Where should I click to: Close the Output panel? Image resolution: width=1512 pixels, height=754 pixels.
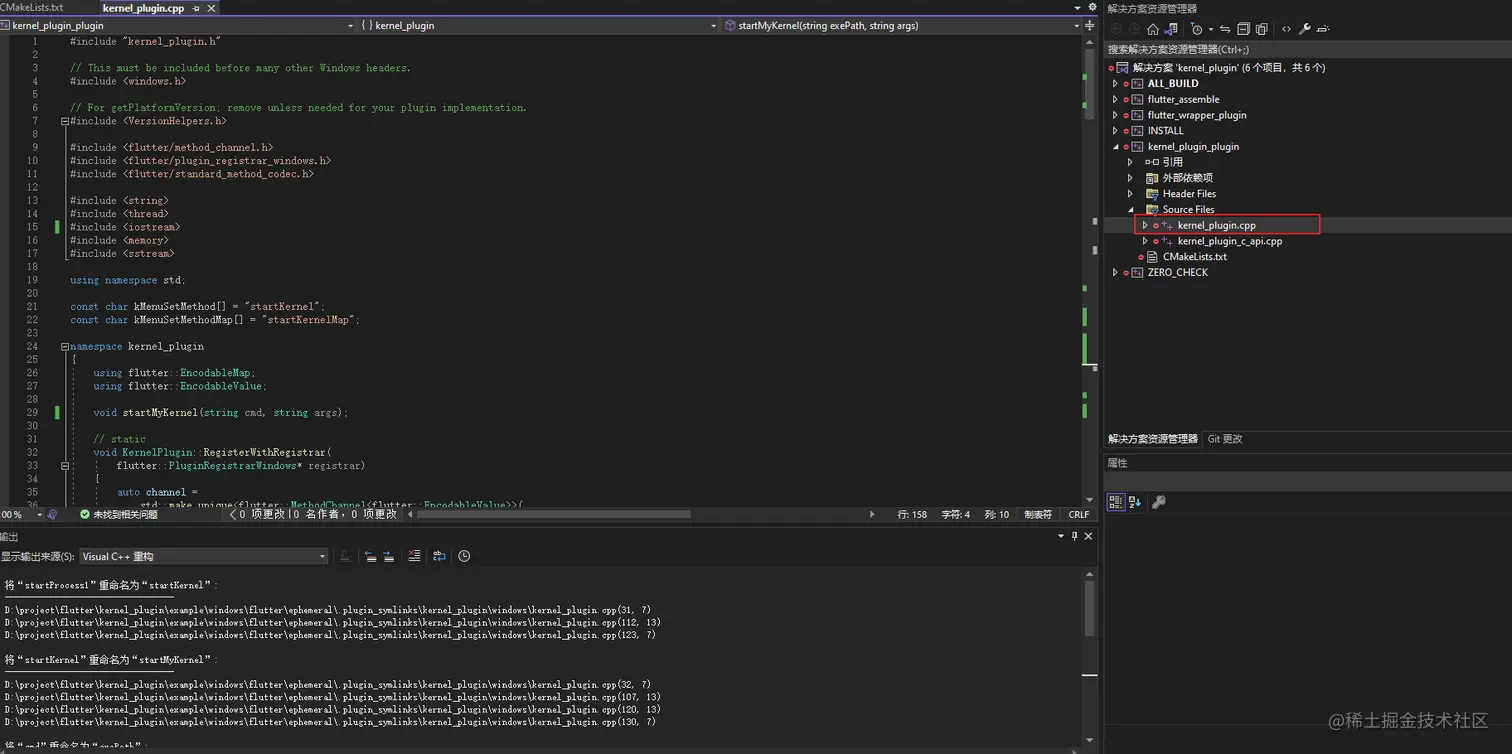click(x=1089, y=536)
